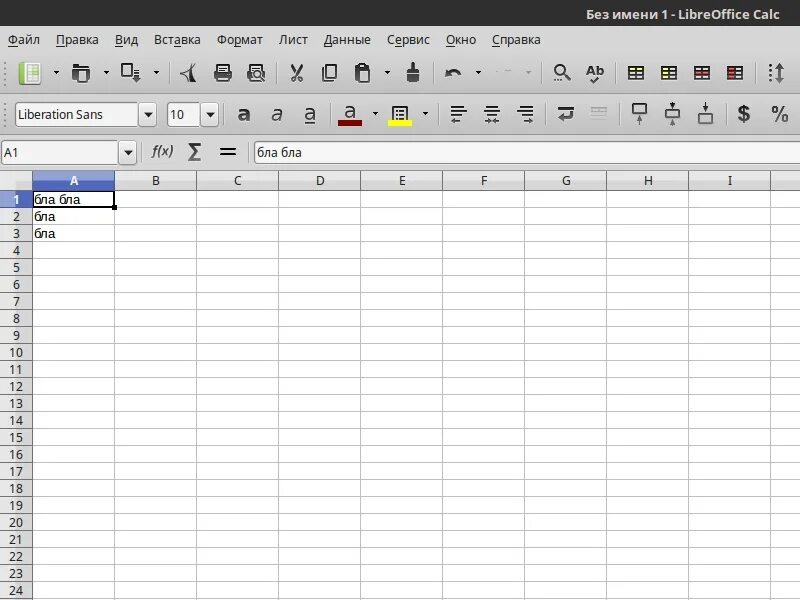Apply percent format icon
This screenshot has width=800, height=600.
(780, 114)
